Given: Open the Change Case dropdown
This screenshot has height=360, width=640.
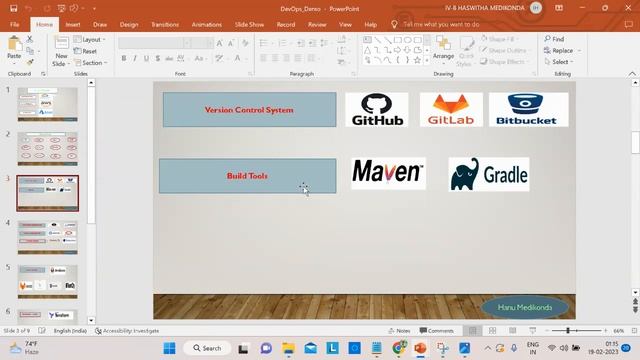Looking at the screenshot, I should (x=200, y=58).
